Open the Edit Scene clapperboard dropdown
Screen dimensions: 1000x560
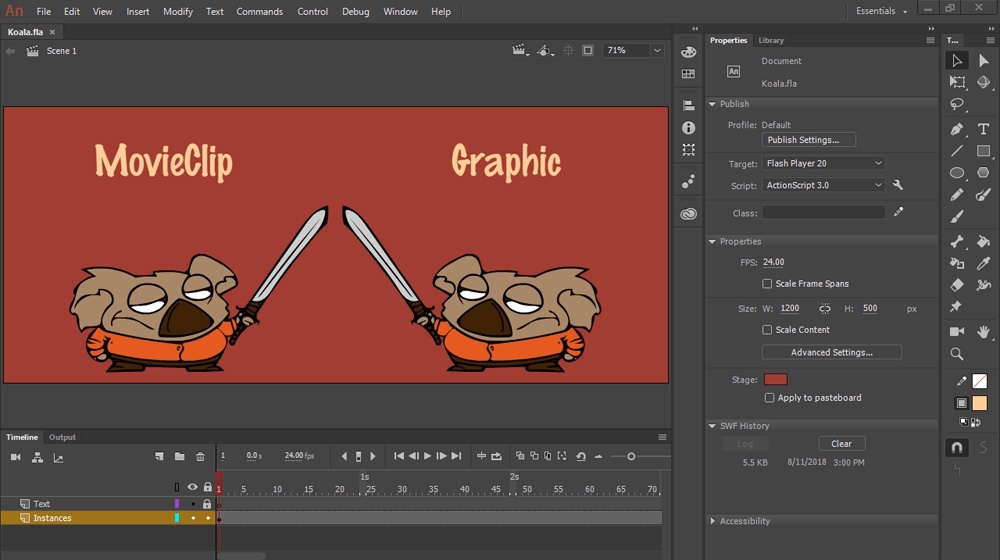click(520, 50)
